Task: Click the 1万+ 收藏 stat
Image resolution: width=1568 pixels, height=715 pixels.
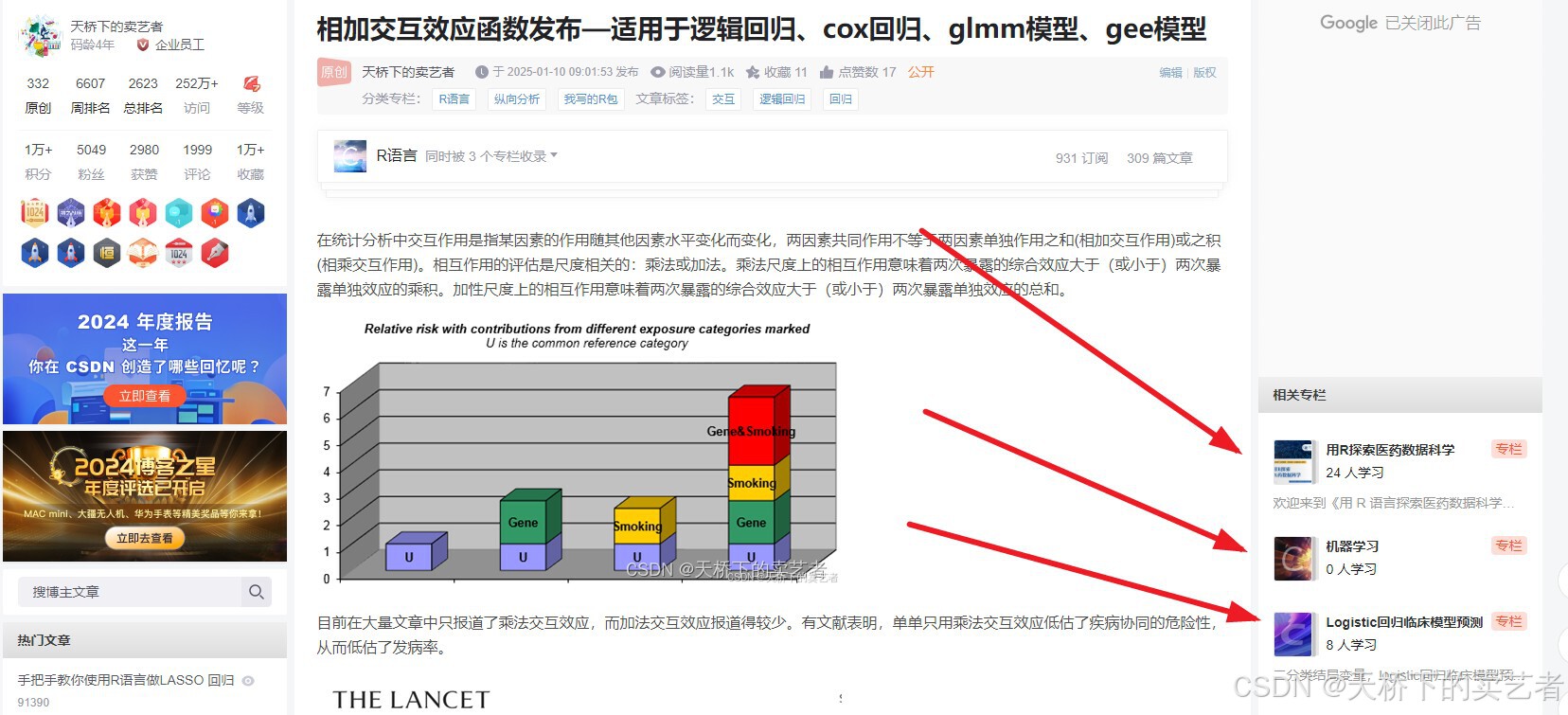Action: pyautogui.click(x=251, y=162)
